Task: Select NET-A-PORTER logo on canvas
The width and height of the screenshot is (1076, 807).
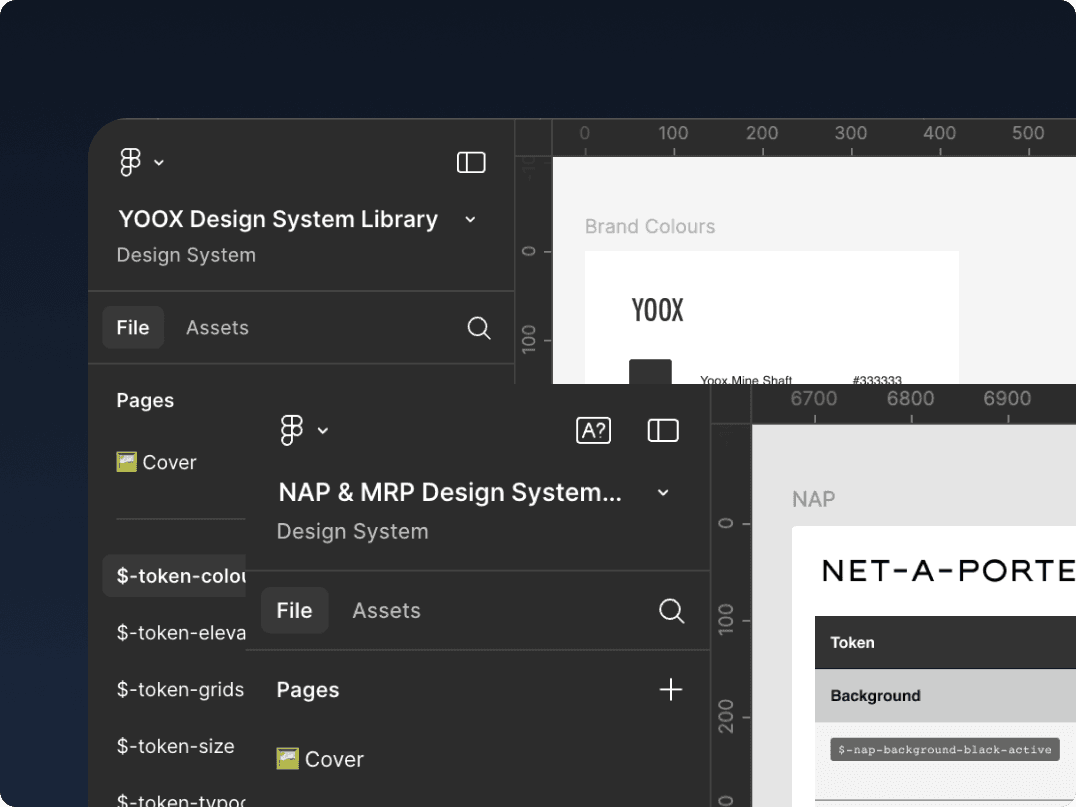Action: 948,571
